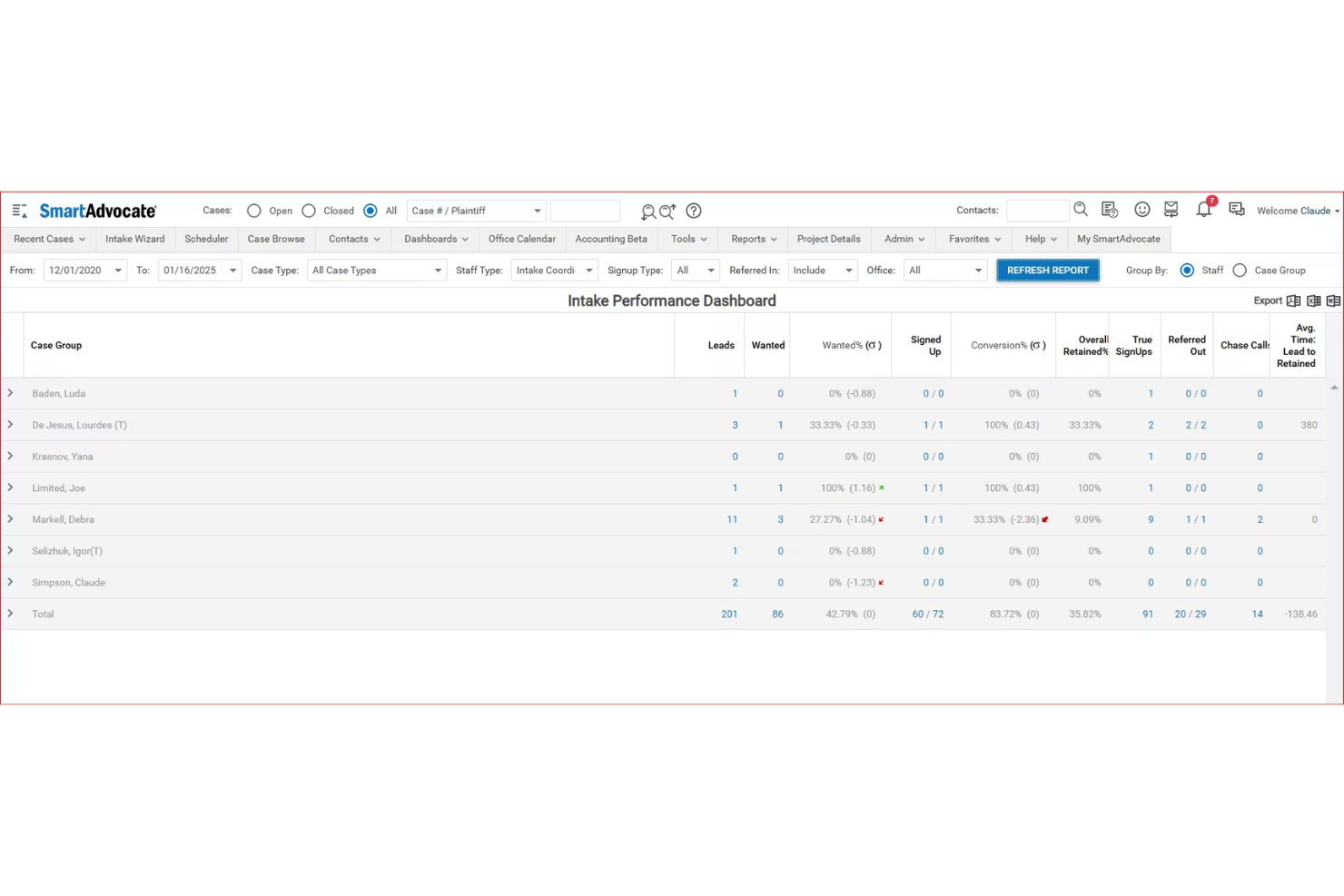Open the Referred In dropdown
Image resolution: width=1344 pixels, height=896 pixels.
[823, 271]
